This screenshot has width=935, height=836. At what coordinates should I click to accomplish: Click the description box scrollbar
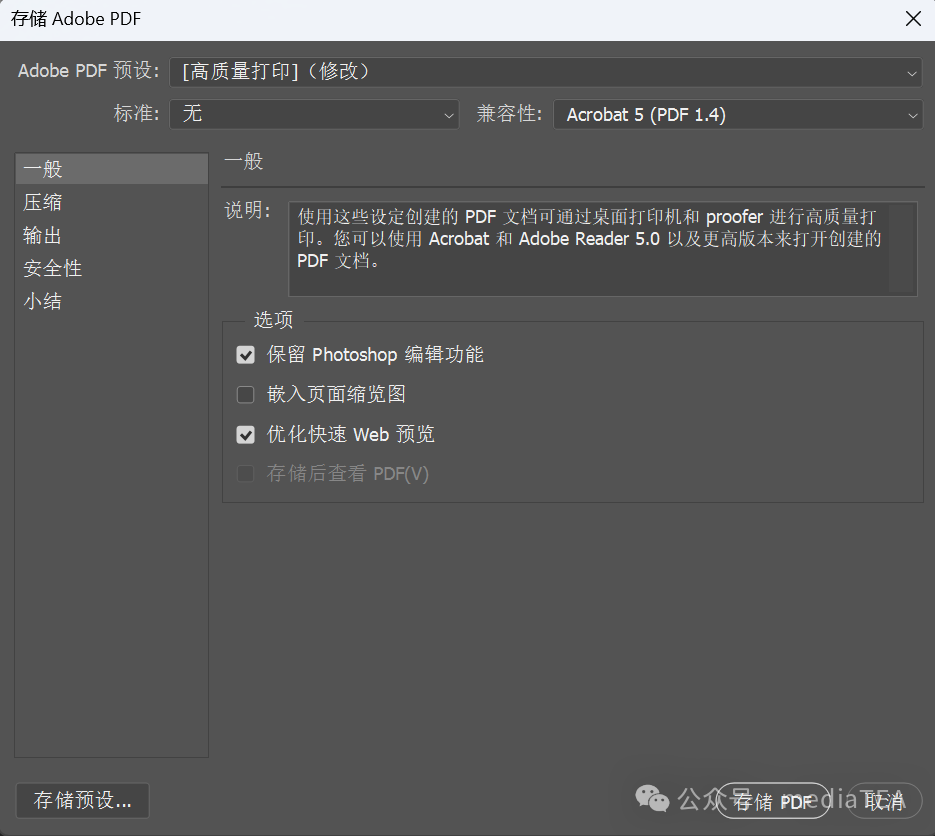(902, 249)
